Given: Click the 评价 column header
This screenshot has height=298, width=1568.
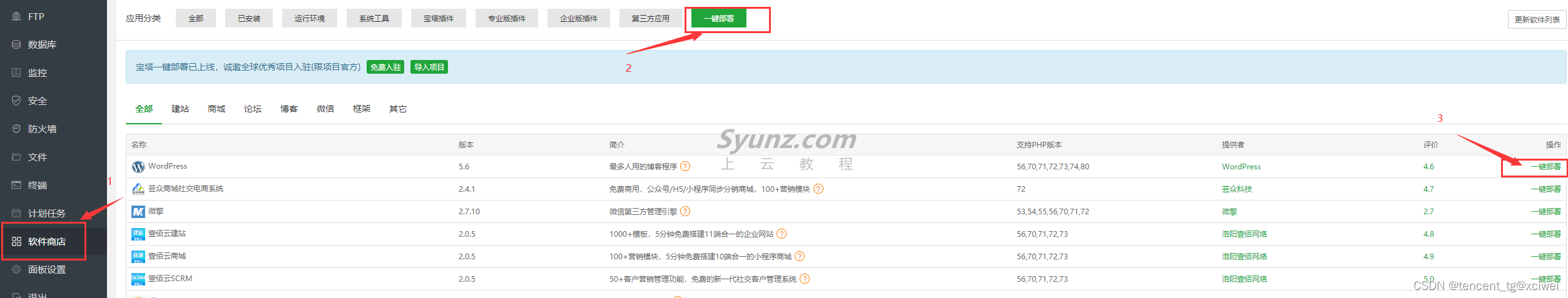Looking at the screenshot, I should click(x=1431, y=145).
